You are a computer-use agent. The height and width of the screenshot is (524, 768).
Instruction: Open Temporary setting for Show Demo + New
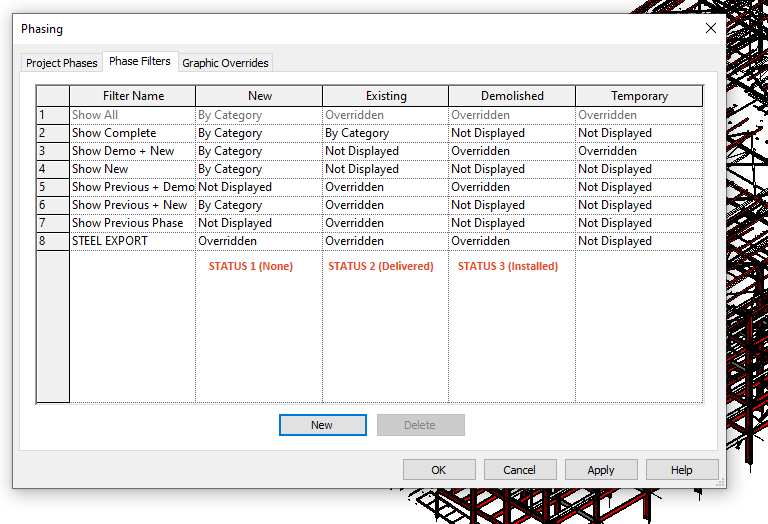point(639,151)
